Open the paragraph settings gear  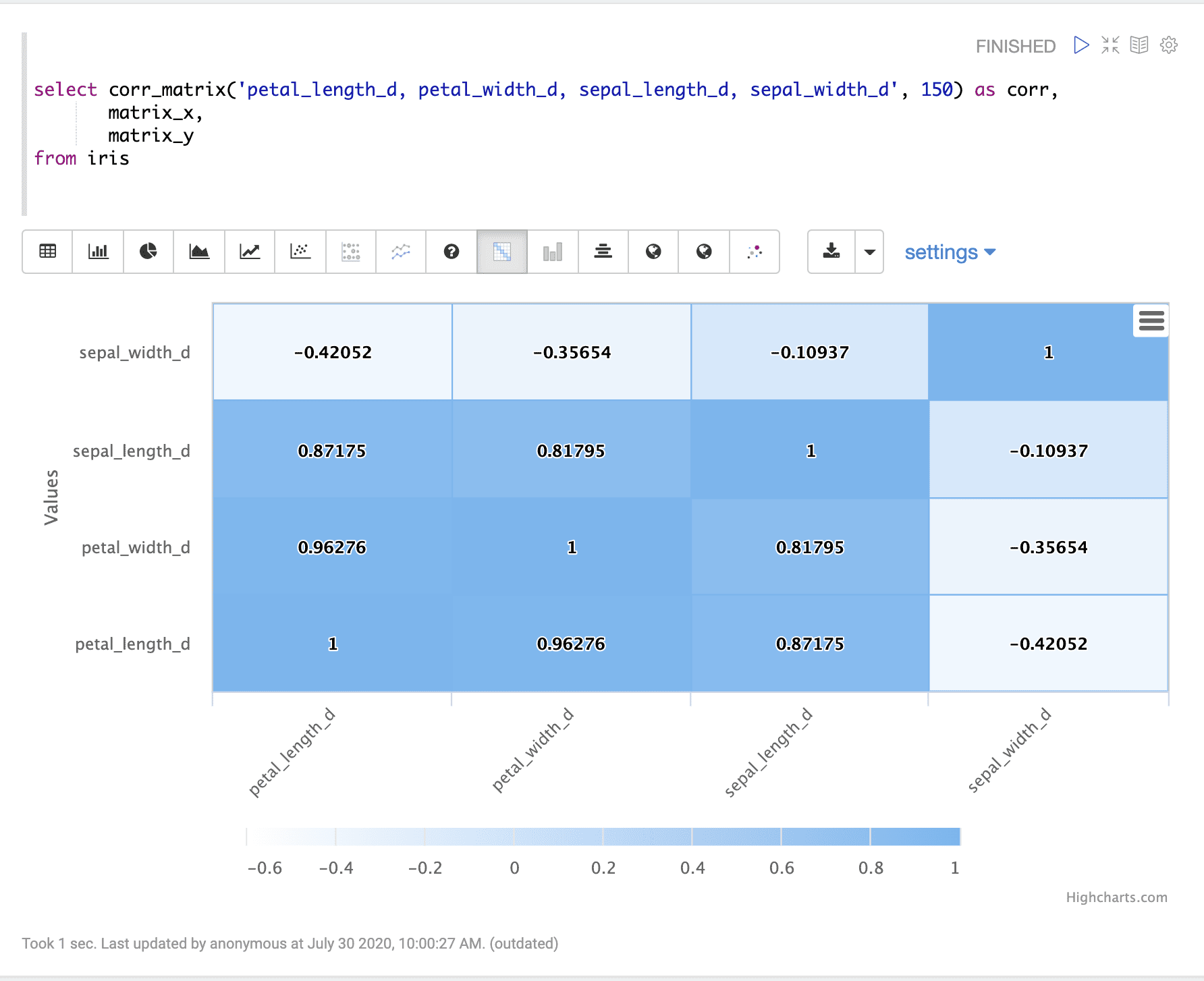1168,45
